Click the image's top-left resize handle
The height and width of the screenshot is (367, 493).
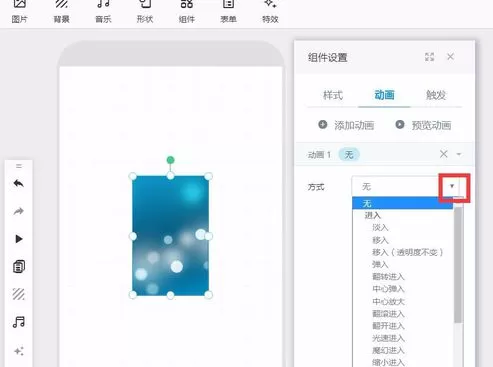(132, 176)
